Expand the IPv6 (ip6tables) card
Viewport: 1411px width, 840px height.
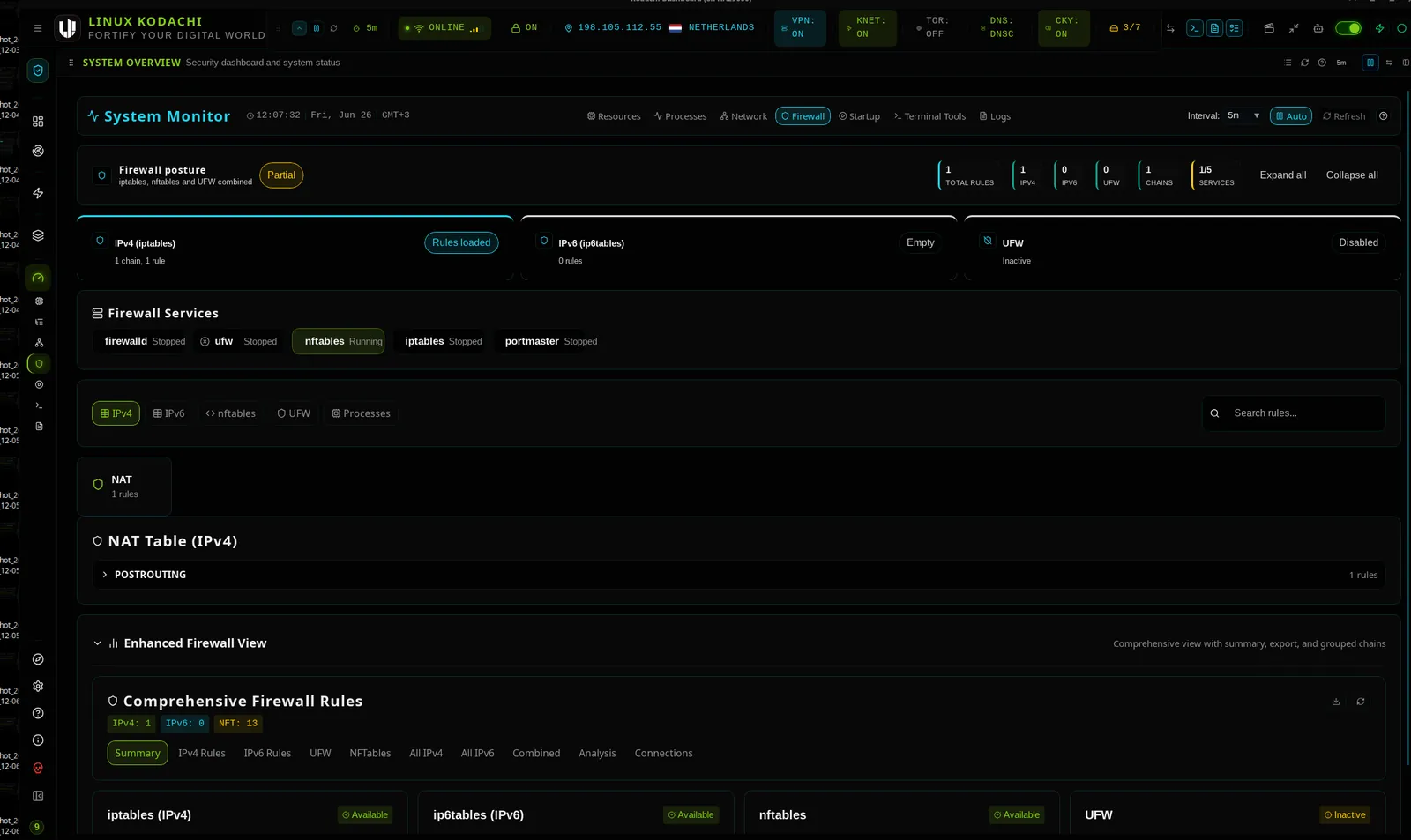tap(739, 249)
